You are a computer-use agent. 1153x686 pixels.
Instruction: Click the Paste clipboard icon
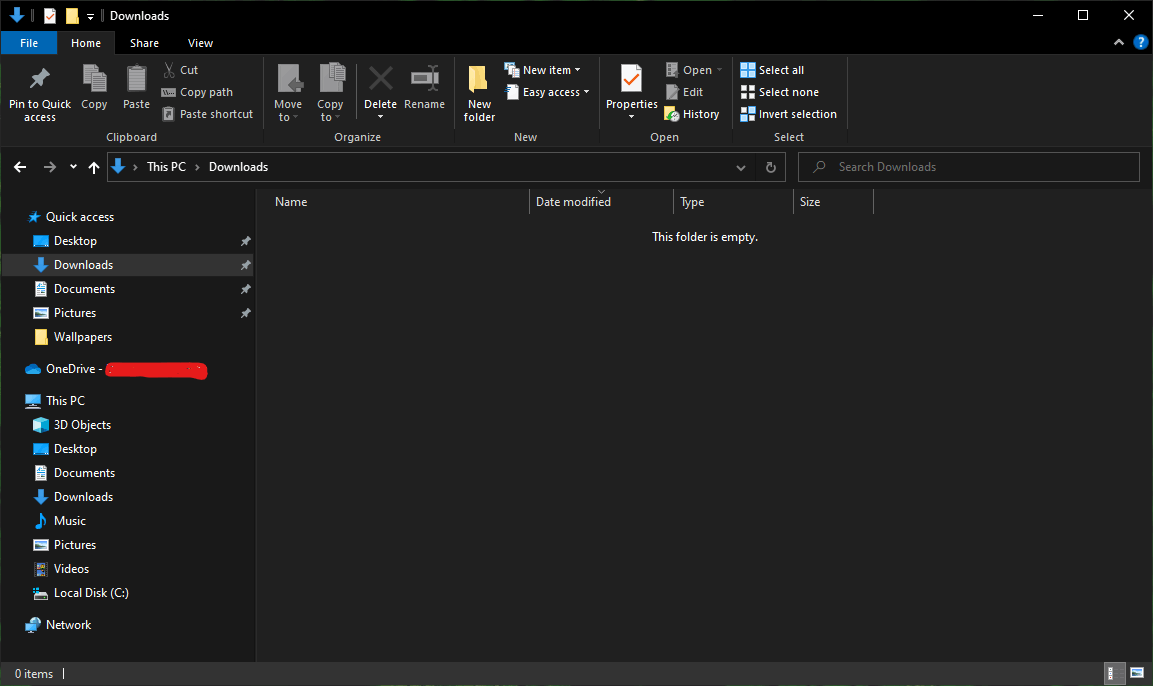click(x=136, y=79)
